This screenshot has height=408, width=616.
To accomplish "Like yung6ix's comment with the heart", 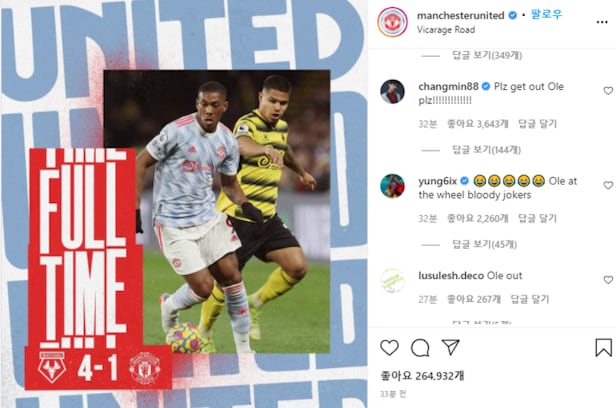I will click(608, 185).
